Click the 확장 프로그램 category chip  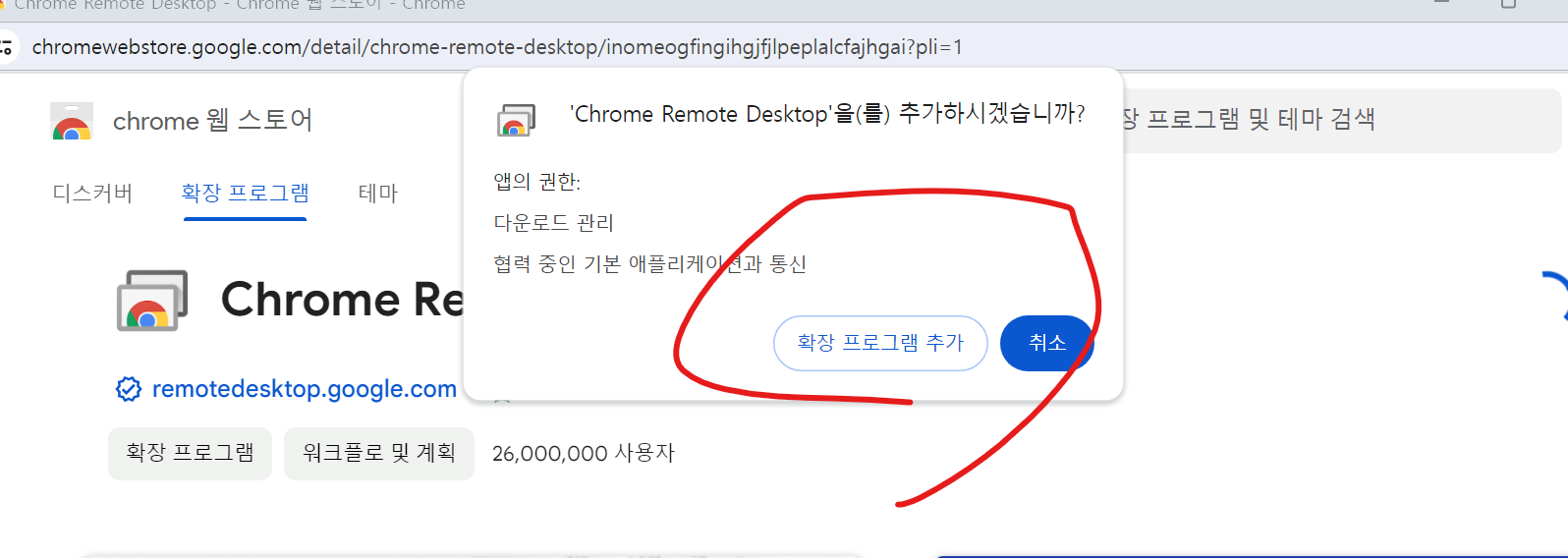click(x=190, y=453)
